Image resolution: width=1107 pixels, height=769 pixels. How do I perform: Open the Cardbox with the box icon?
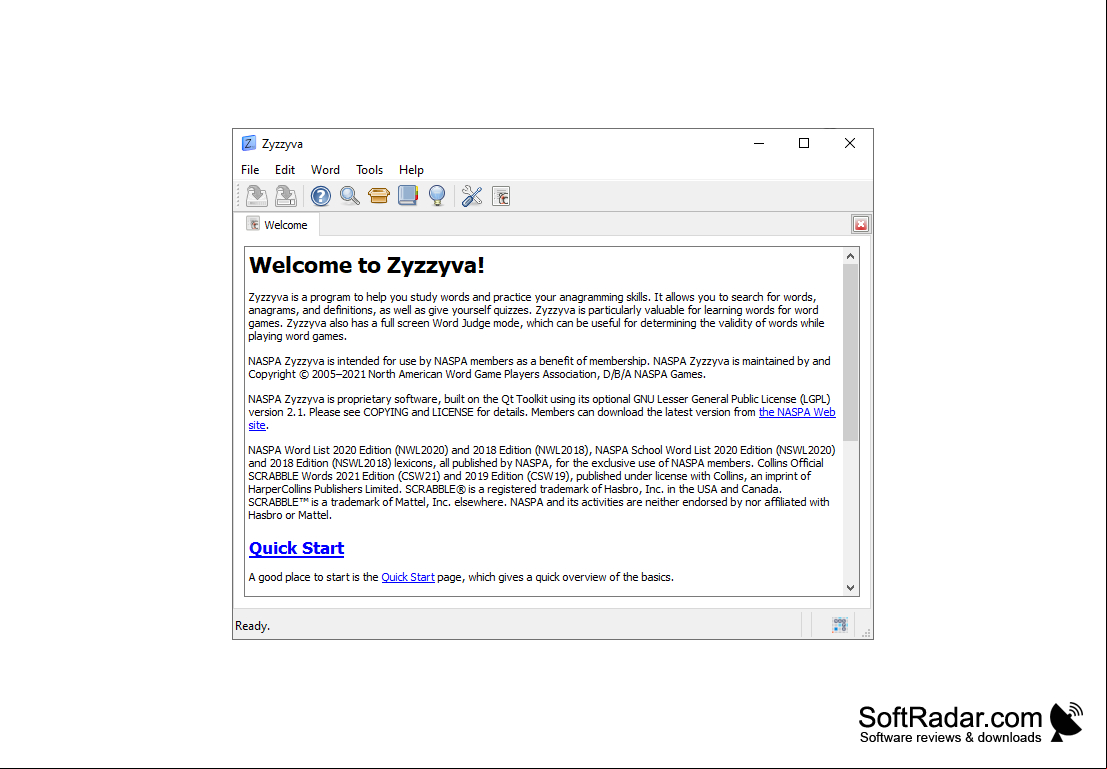[378, 196]
